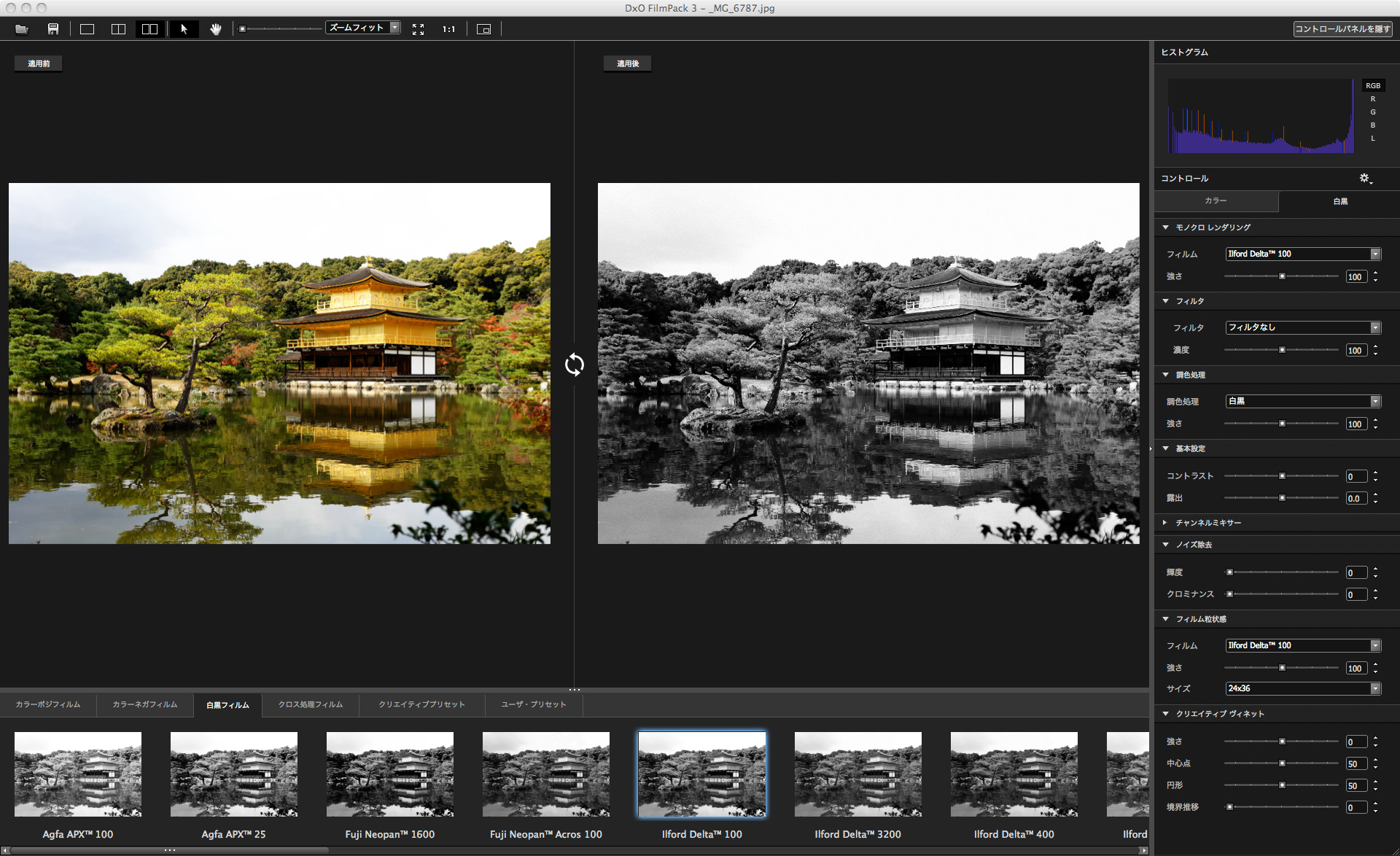Click the 1:1 zoom button
The width and height of the screenshot is (1400, 856).
(x=448, y=29)
